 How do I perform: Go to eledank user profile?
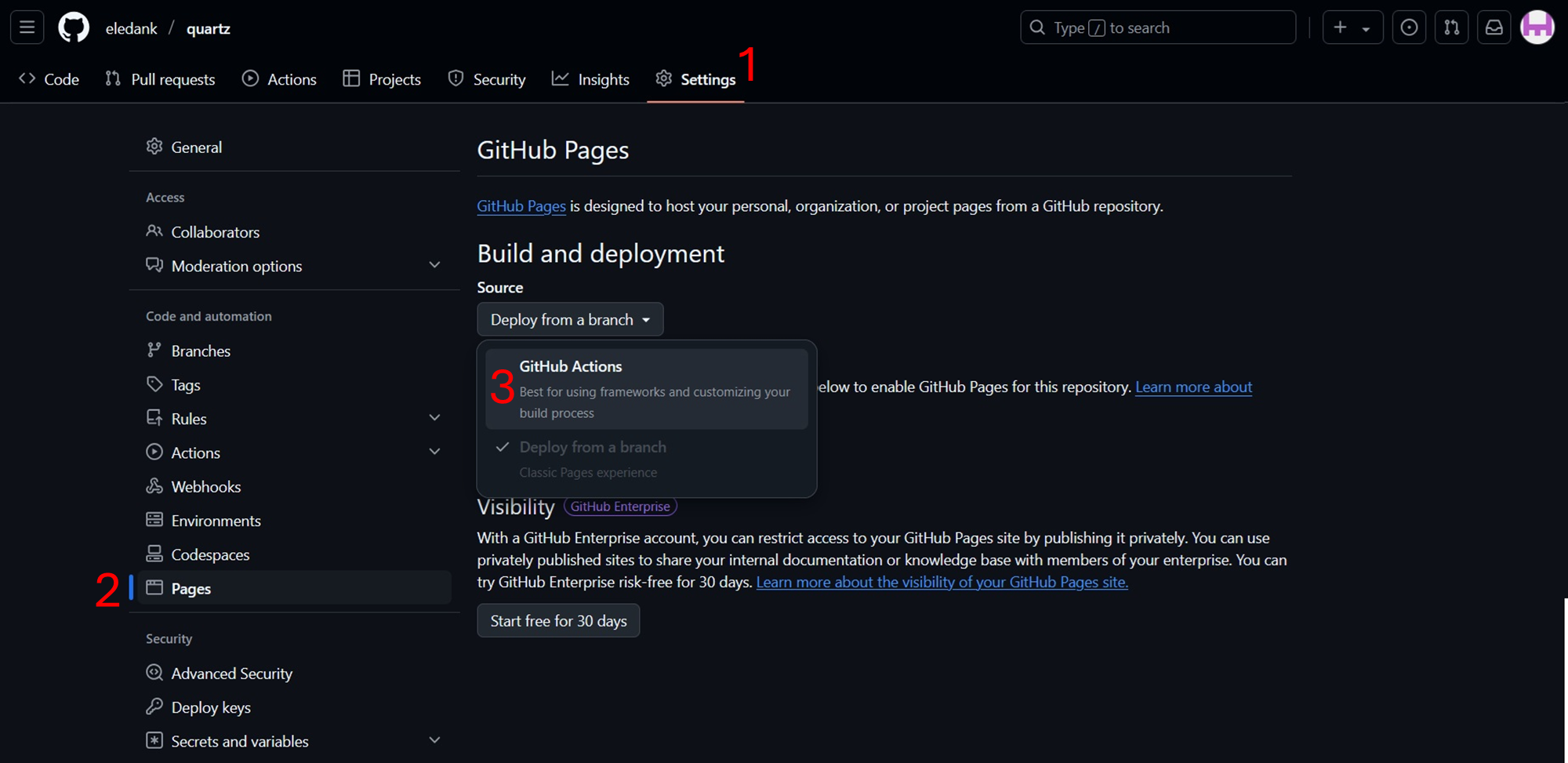coord(131,28)
